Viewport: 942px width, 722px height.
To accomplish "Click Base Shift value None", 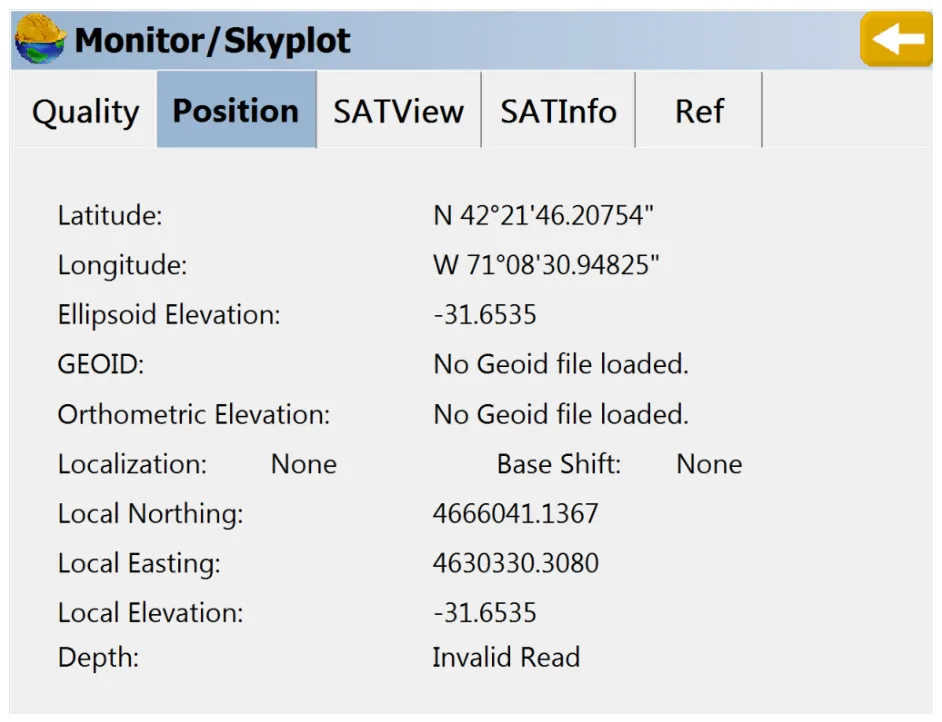I will (x=710, y=464).
